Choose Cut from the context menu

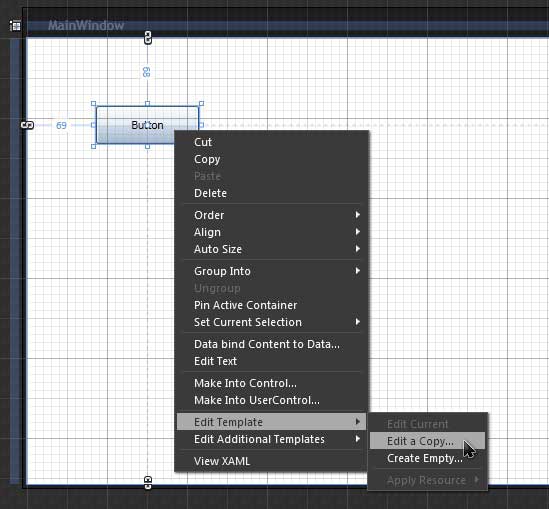tap(272, 142)
